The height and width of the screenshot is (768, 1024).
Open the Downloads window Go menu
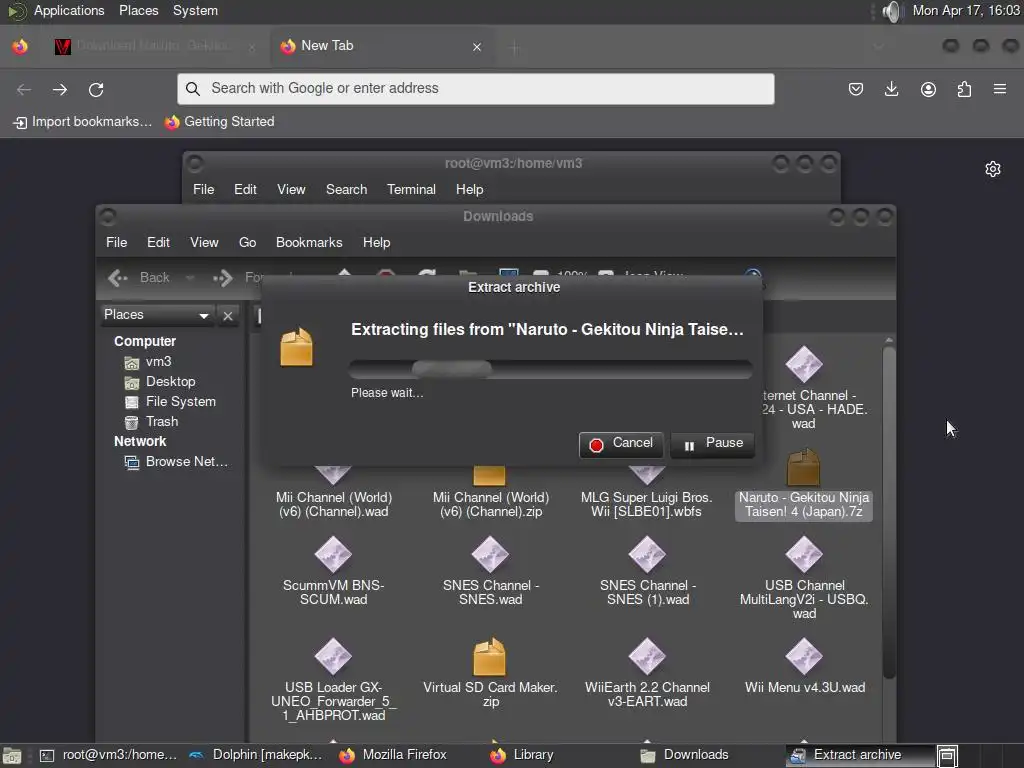pos(247,242)
